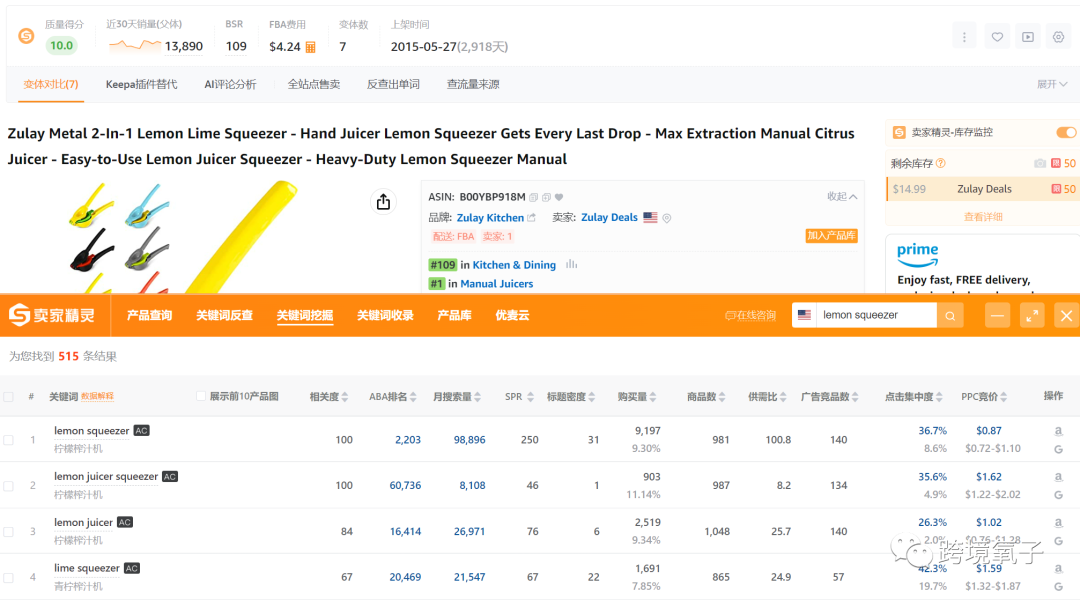Click PPC bid value $1.62
The height and width of the screenshot is (600, 1080).
tap(988, 477)
